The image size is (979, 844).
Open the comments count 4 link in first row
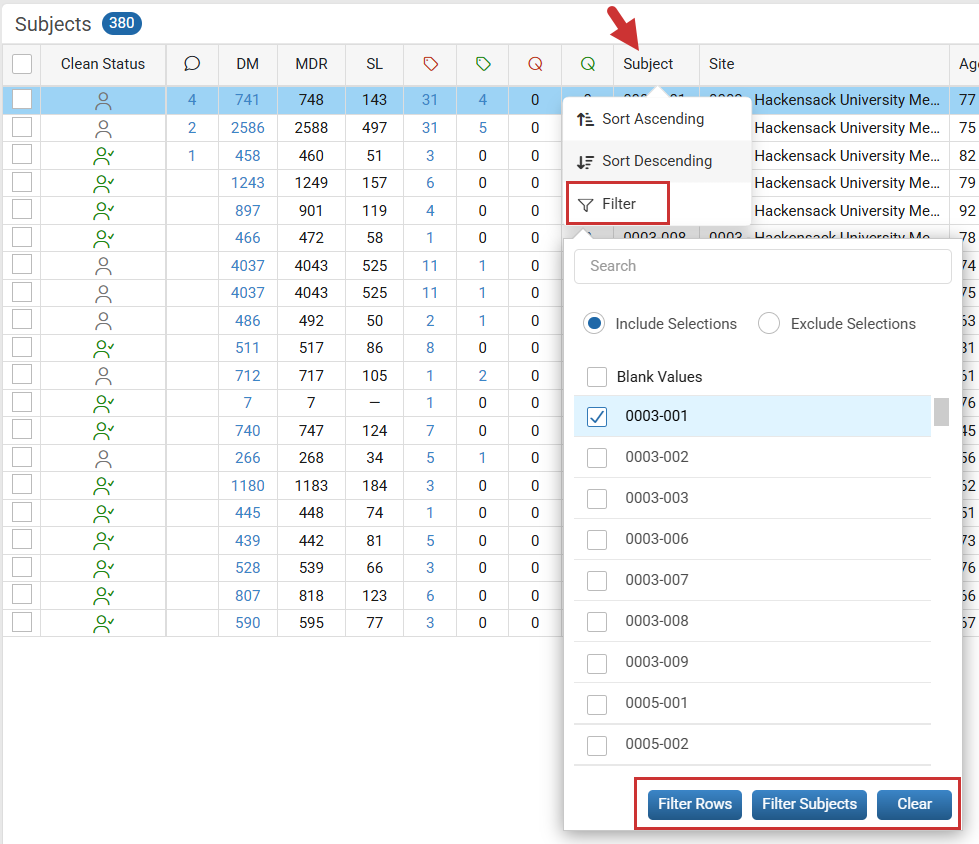(192, 100)
